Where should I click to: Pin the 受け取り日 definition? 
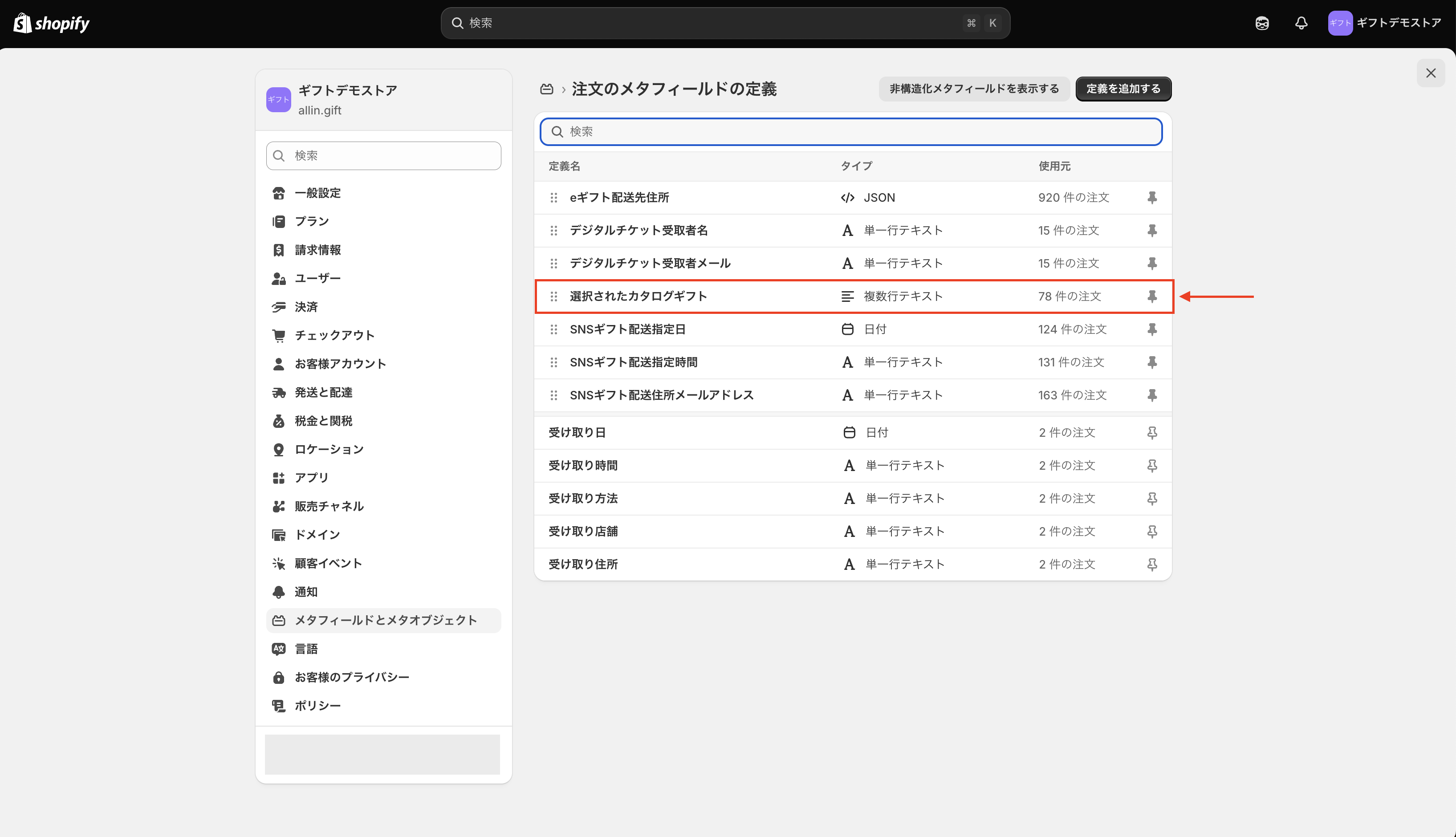(x=1152, y=433)
